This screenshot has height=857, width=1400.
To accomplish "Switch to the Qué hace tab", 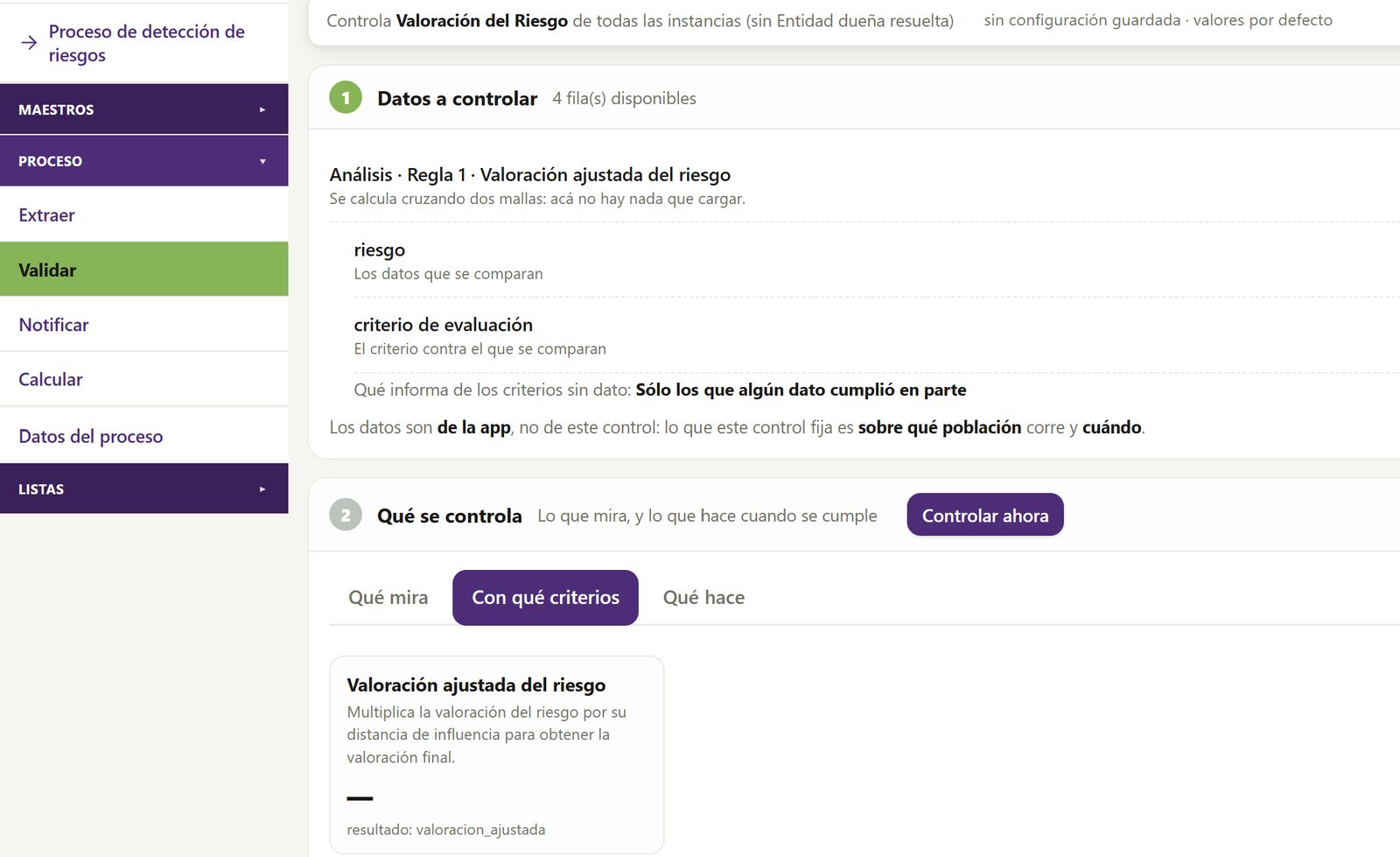I will click(703, 598).
